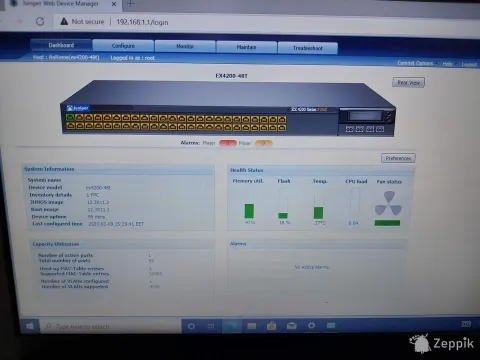Click the Inventory details value 1 FPC
The image size is (480, 360).
click(93, 195)
